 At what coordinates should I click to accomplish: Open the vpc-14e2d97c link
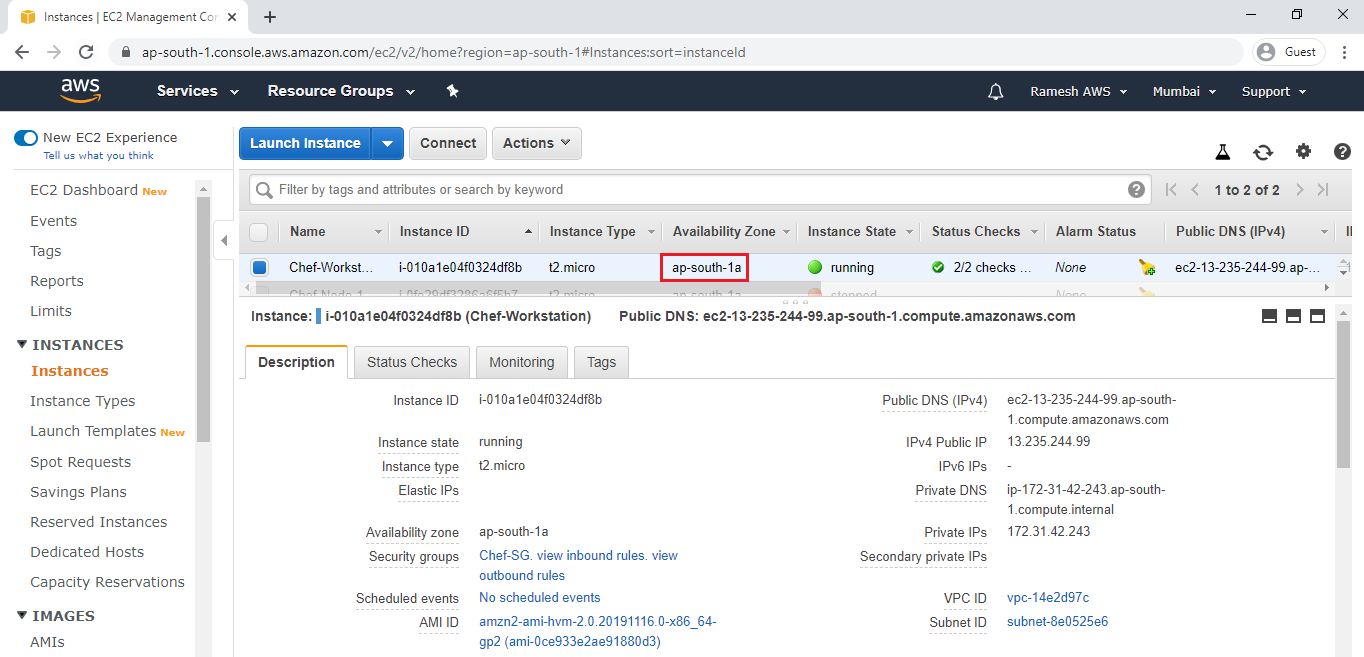1047,598
